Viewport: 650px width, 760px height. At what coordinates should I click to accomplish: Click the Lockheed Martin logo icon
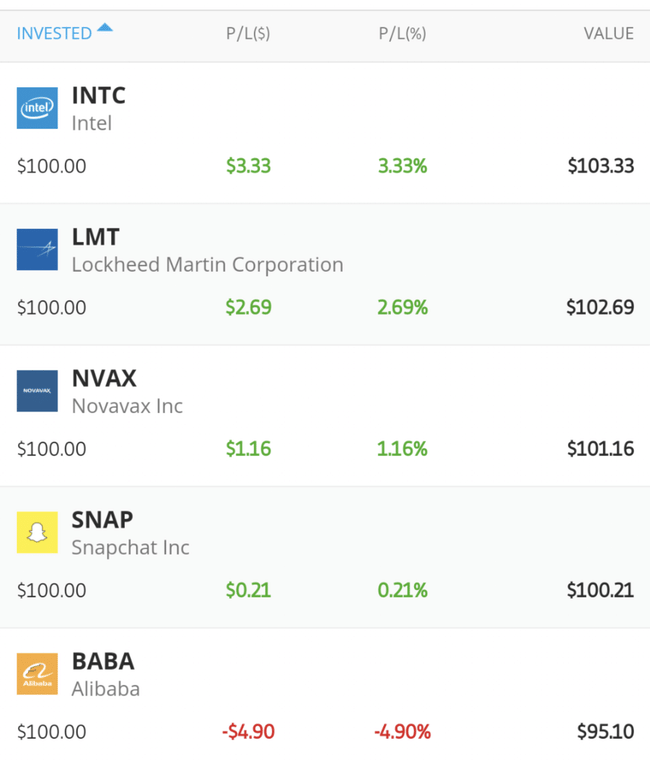click(37, 250)
